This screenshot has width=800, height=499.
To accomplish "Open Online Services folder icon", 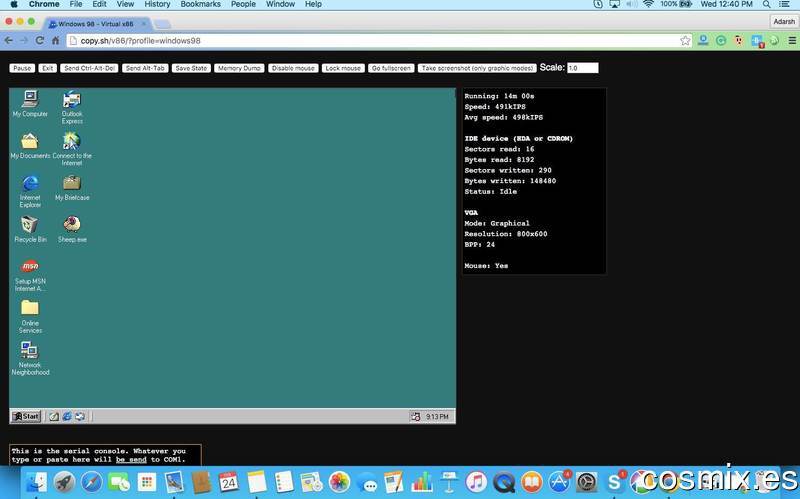I will click(x=30, y=317).
